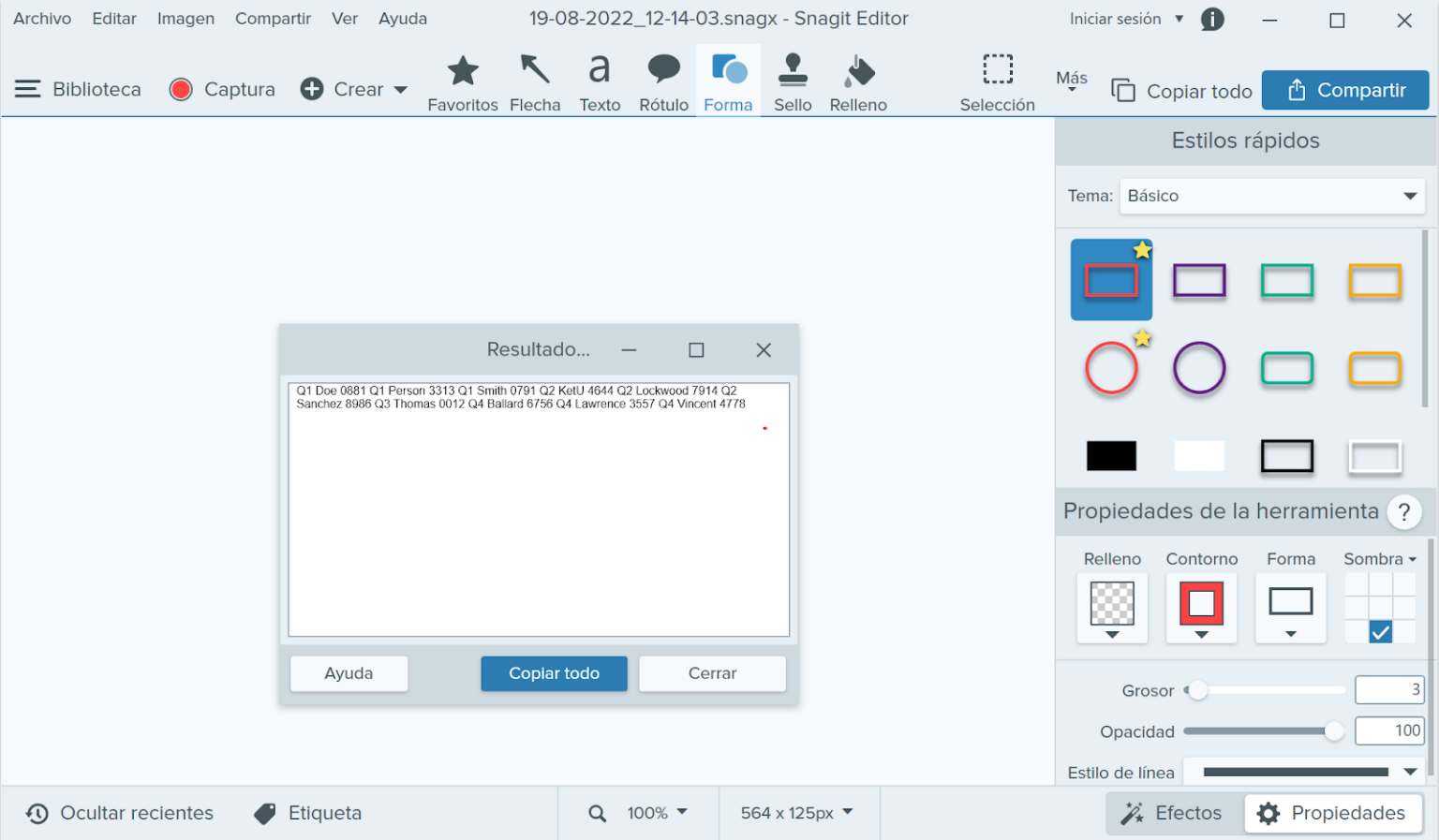Click Ocultar recientes
1439x840 pixels.
click(119, 813)
